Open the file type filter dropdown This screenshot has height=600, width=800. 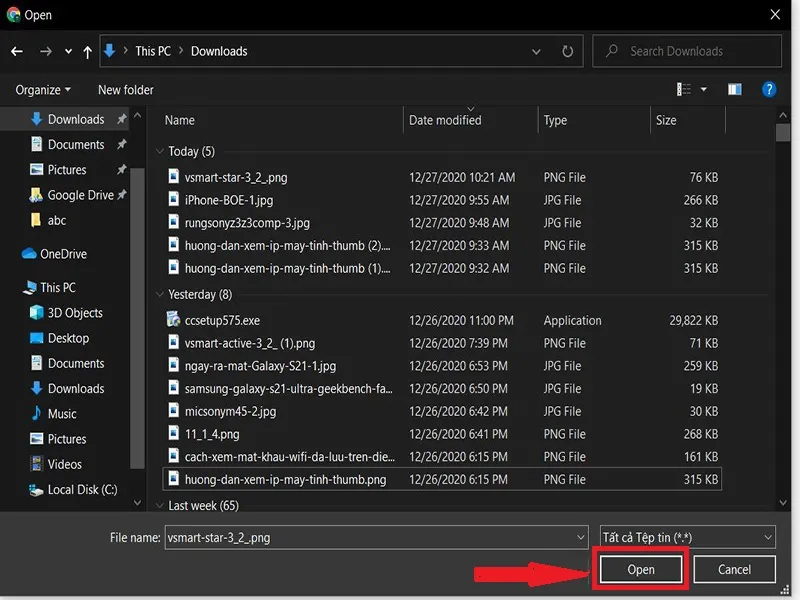click(x=687, y=537)
